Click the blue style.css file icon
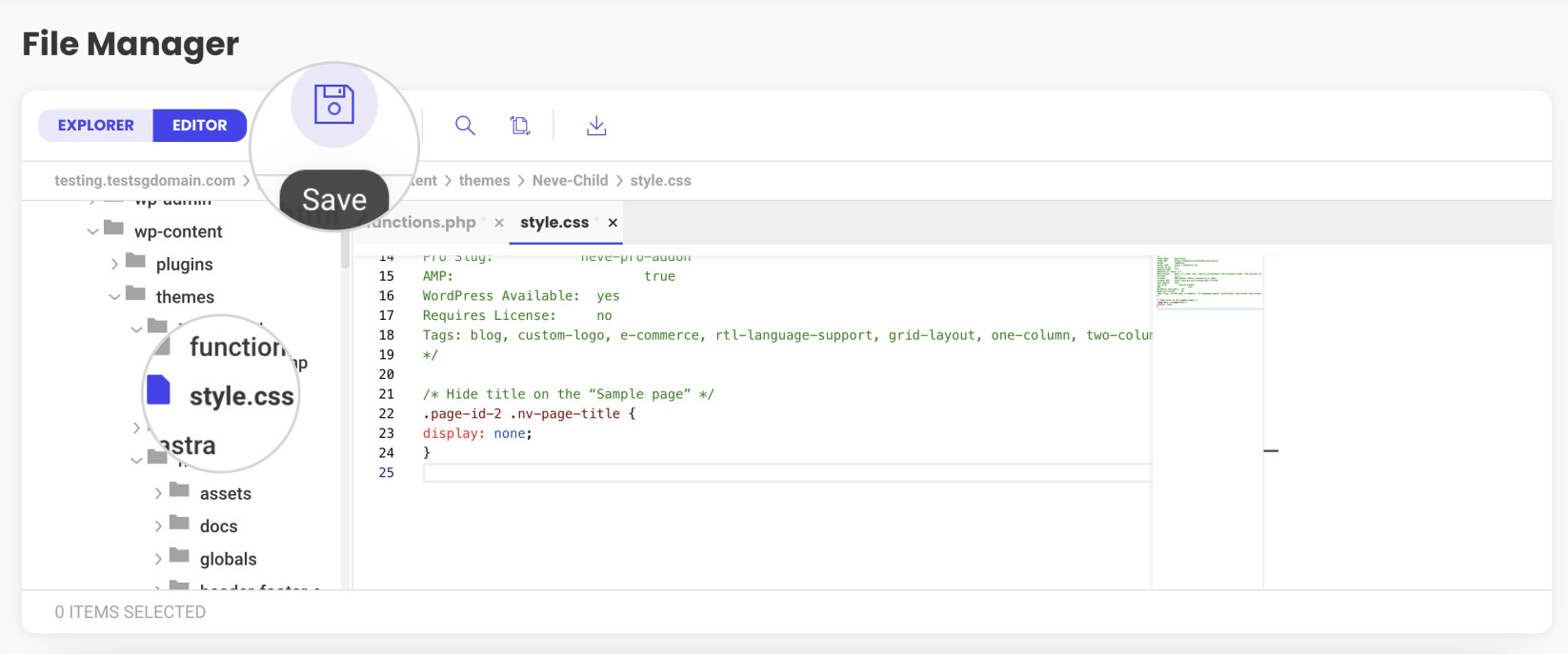Screen dimensions: 1568x654 [x=159, y=390]
